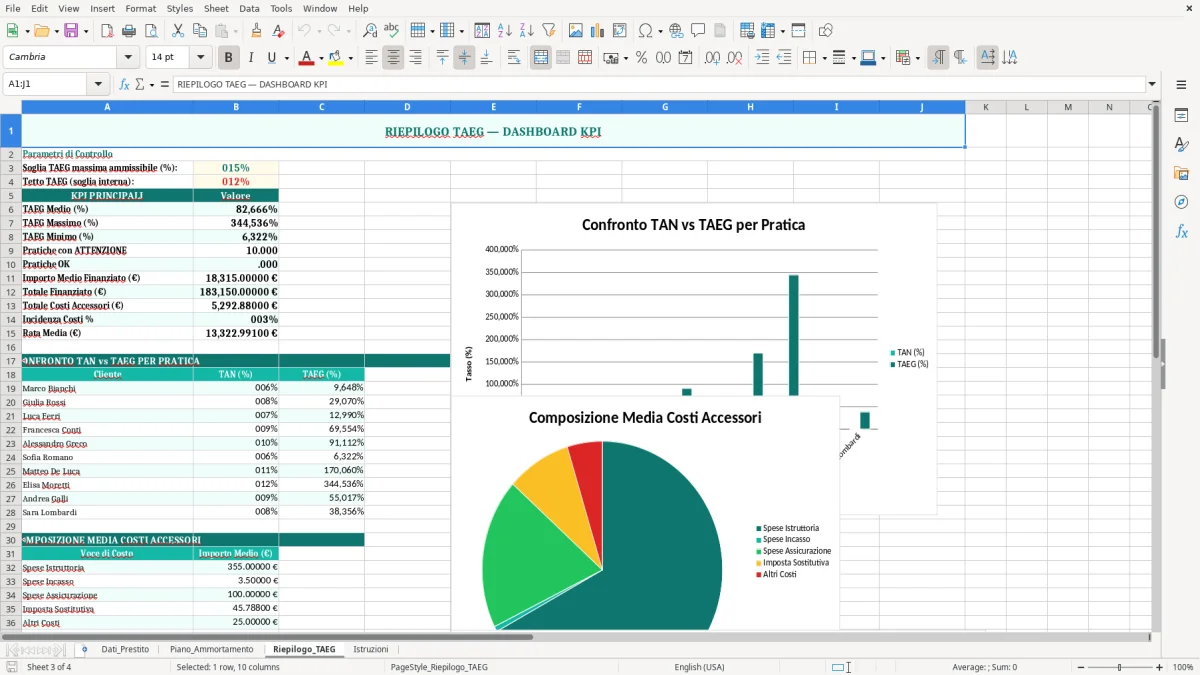Click PageStyle_Riepilogo_TAEG in status bar

(x=439, y=667)
